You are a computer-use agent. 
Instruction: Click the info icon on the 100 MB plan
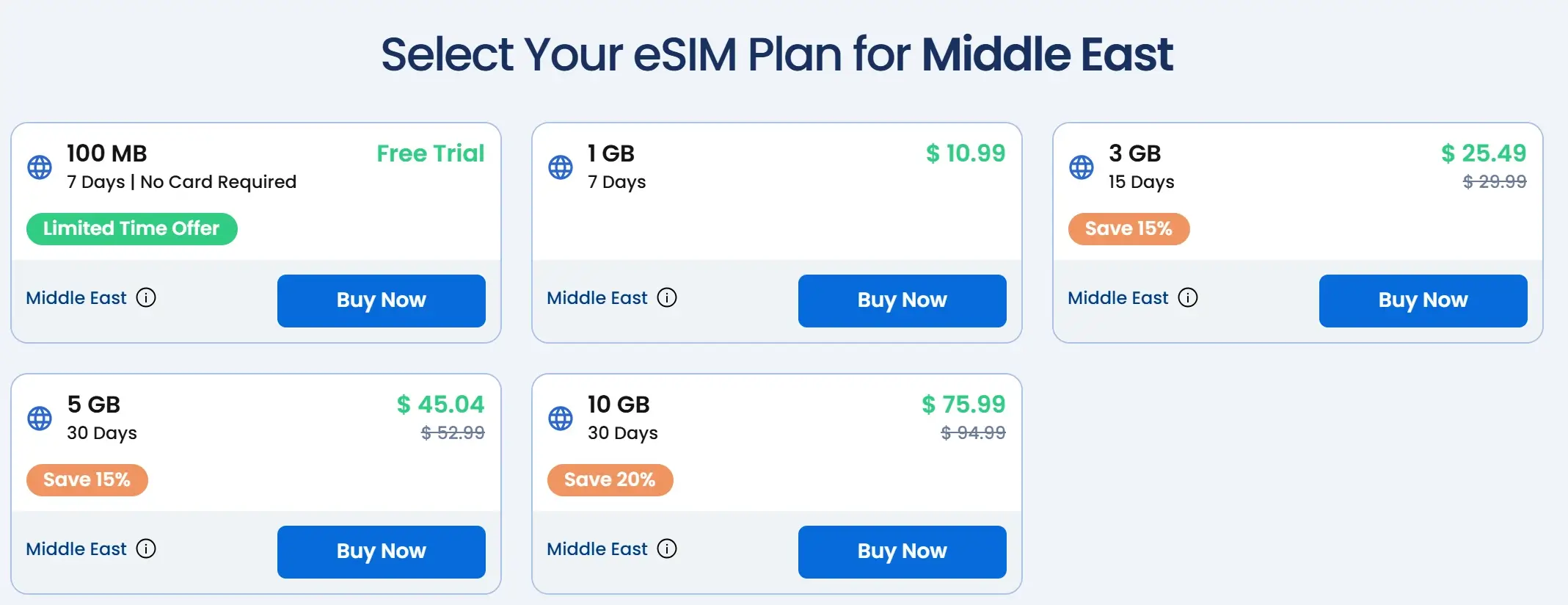146,297
